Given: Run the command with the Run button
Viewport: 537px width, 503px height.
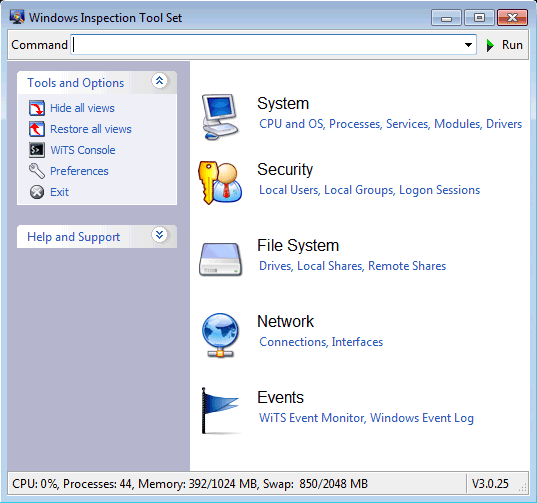Looking at the screenshot, I should 505,45.
